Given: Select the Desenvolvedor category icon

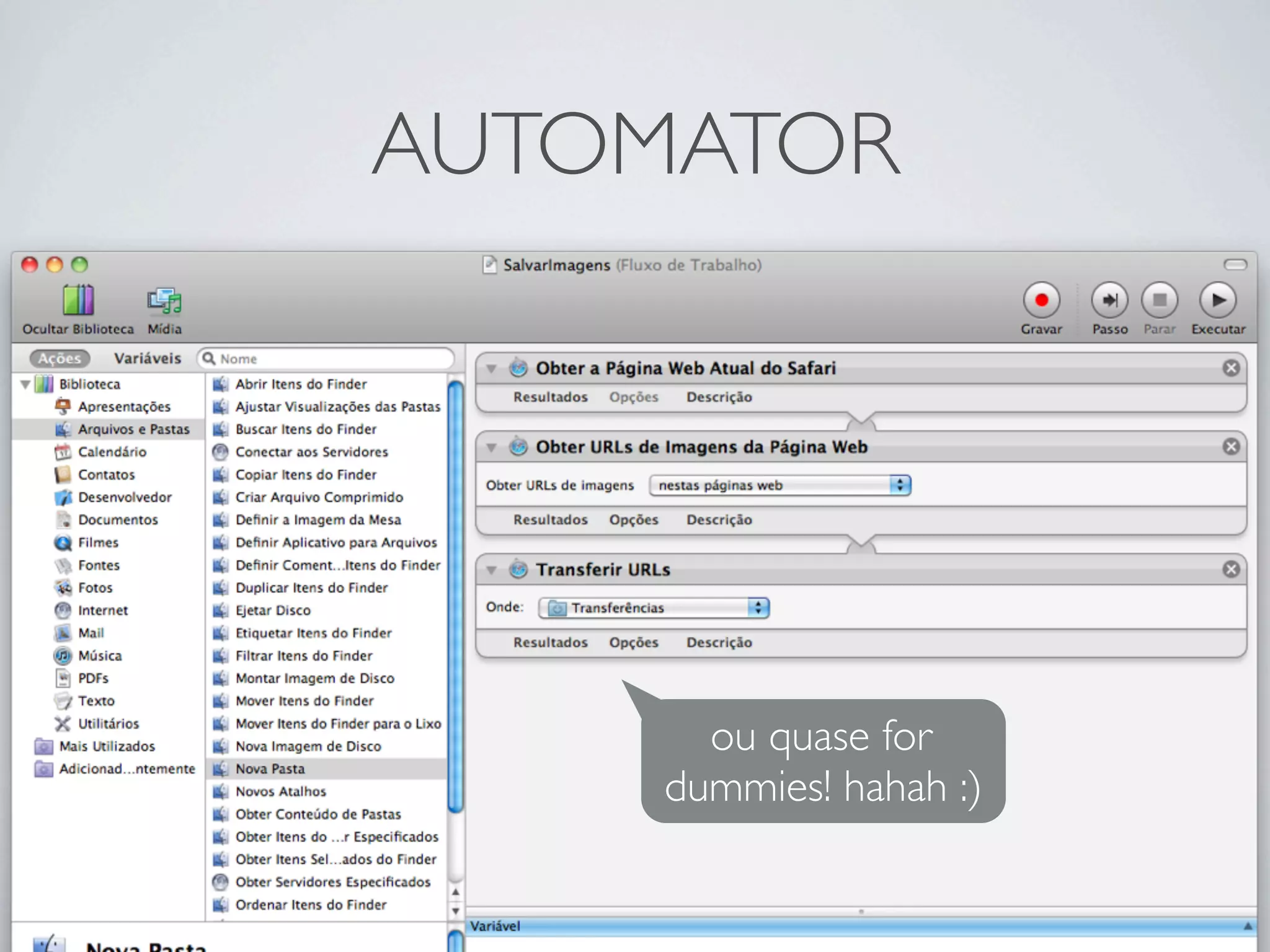Looking at the screenshot, I should [x=63, y=497].
